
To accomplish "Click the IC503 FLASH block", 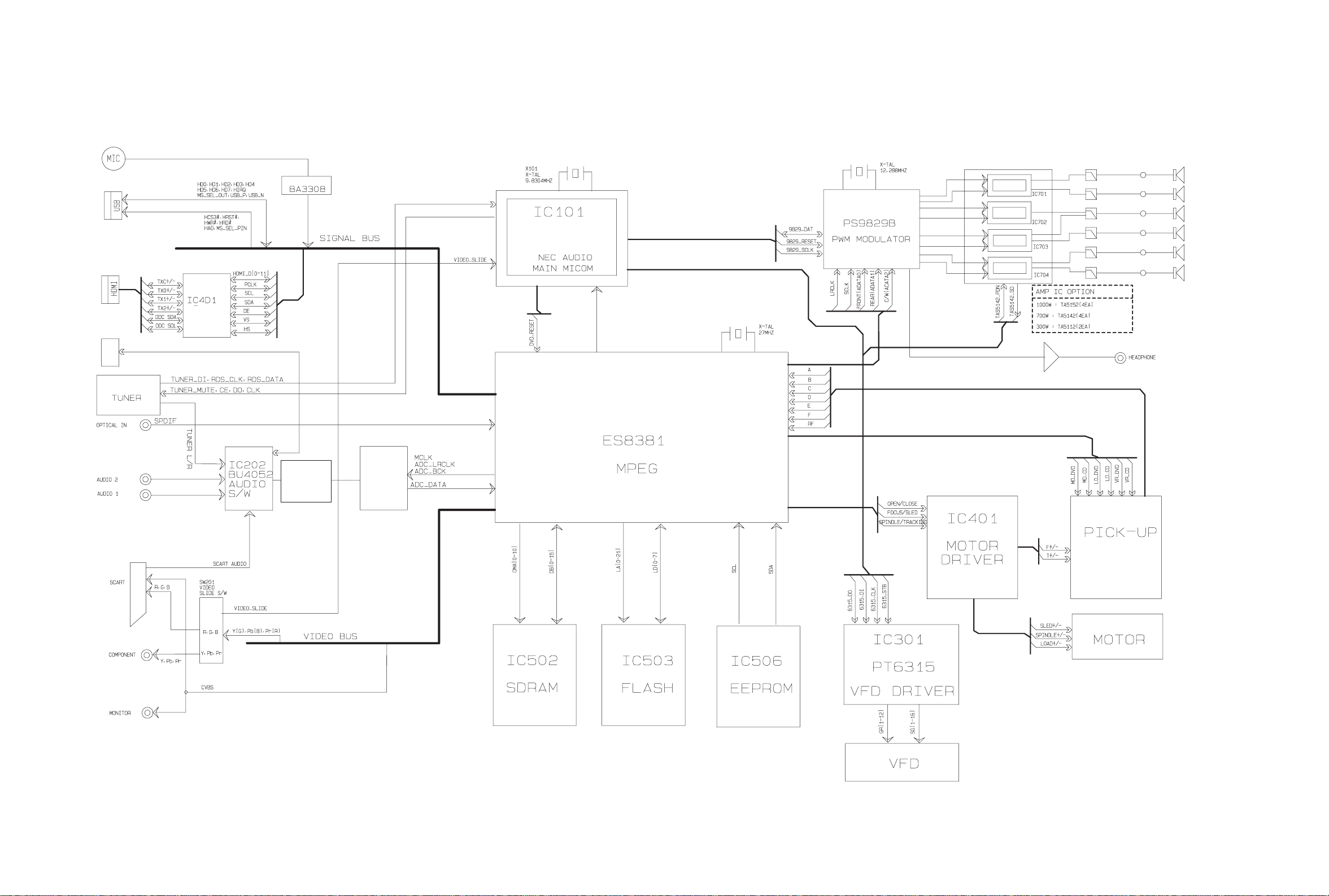I will 643,675.
